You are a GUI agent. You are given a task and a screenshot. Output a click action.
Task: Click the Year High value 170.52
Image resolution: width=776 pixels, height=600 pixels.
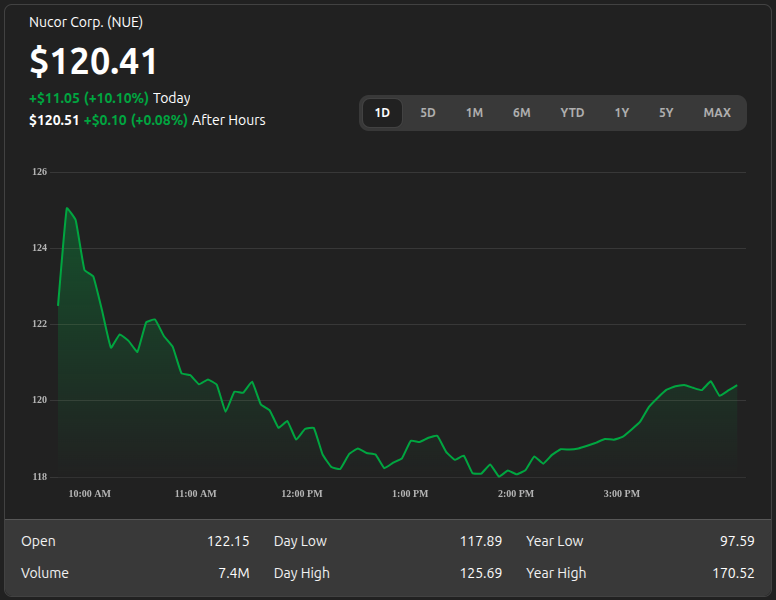tap(733, 573)
